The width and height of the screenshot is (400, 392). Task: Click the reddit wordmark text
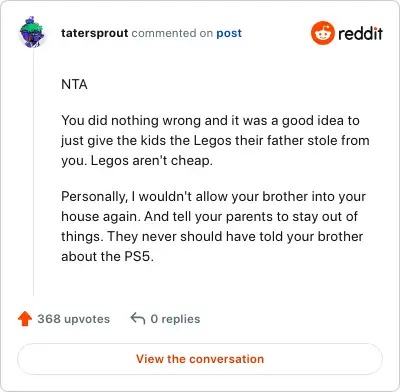360,33
